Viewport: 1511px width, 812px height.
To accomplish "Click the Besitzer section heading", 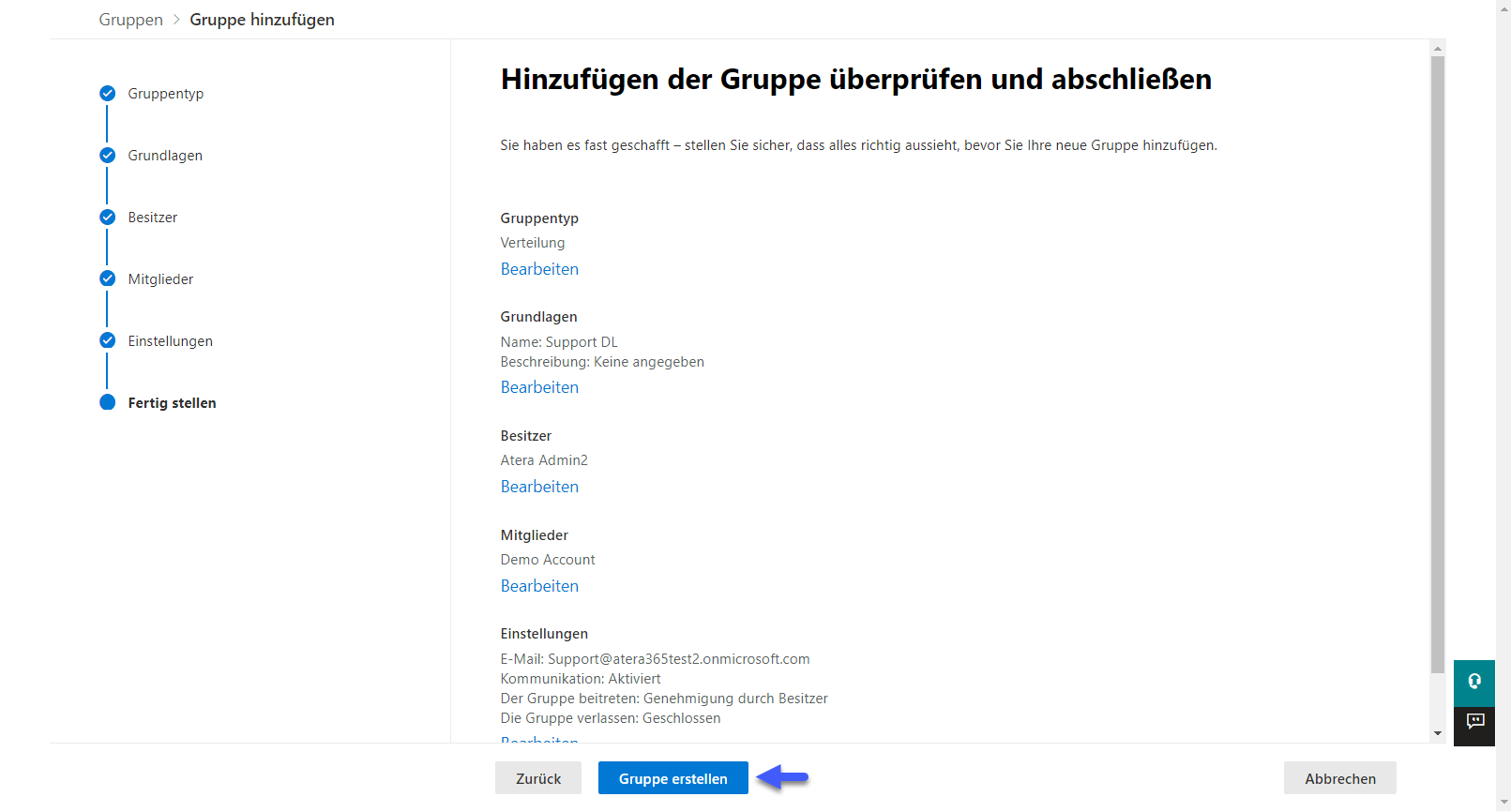I will tap(526, 436).
